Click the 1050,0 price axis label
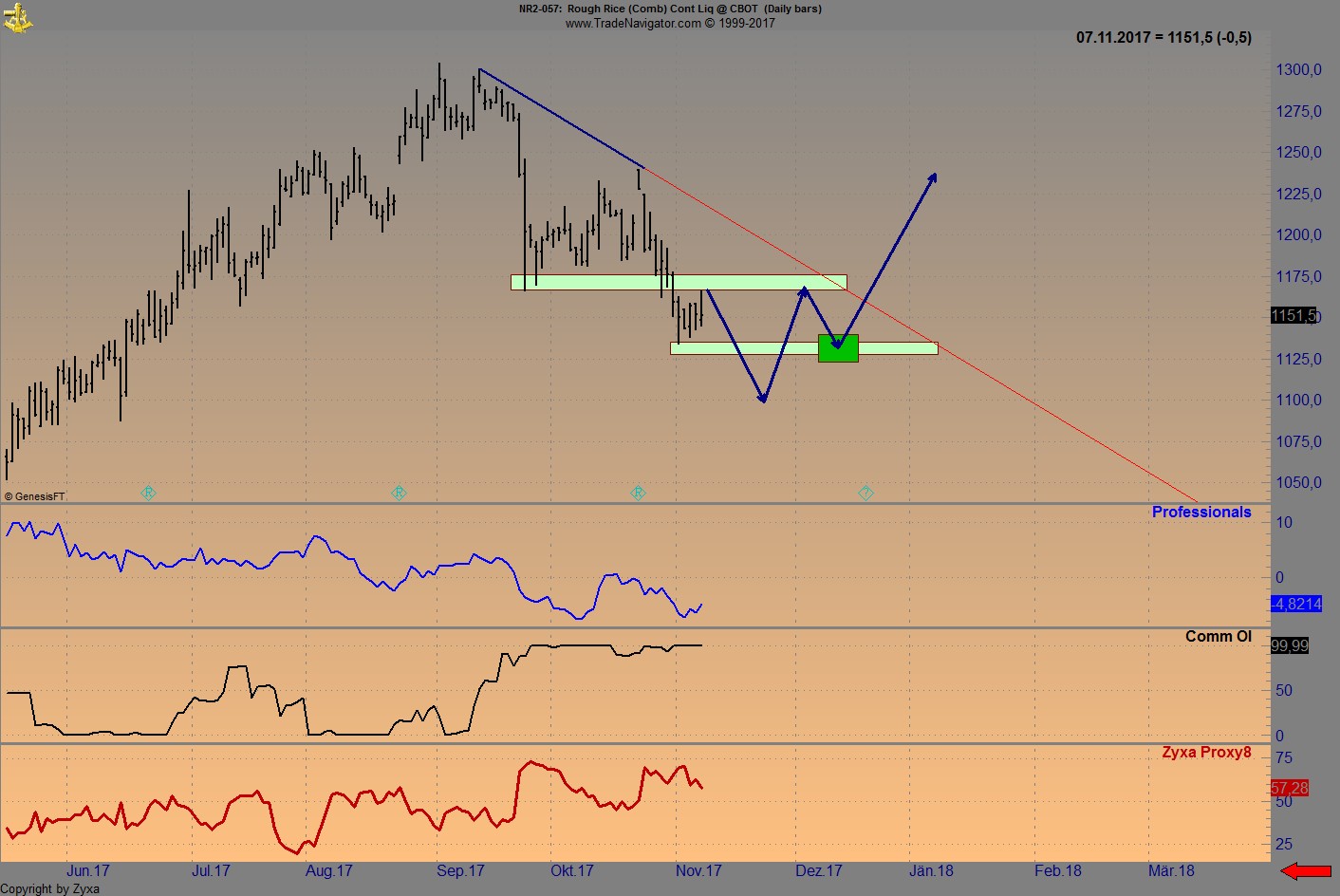Screen dimensions: 1340x896 click(x=1298, y=482)
